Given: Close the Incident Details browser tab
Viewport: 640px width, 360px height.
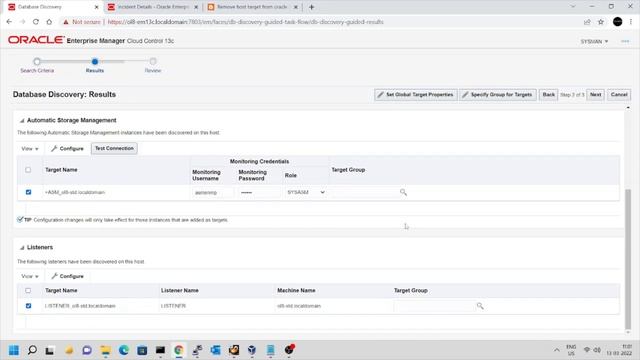Looking at the screenshot, I should (196, 7).
